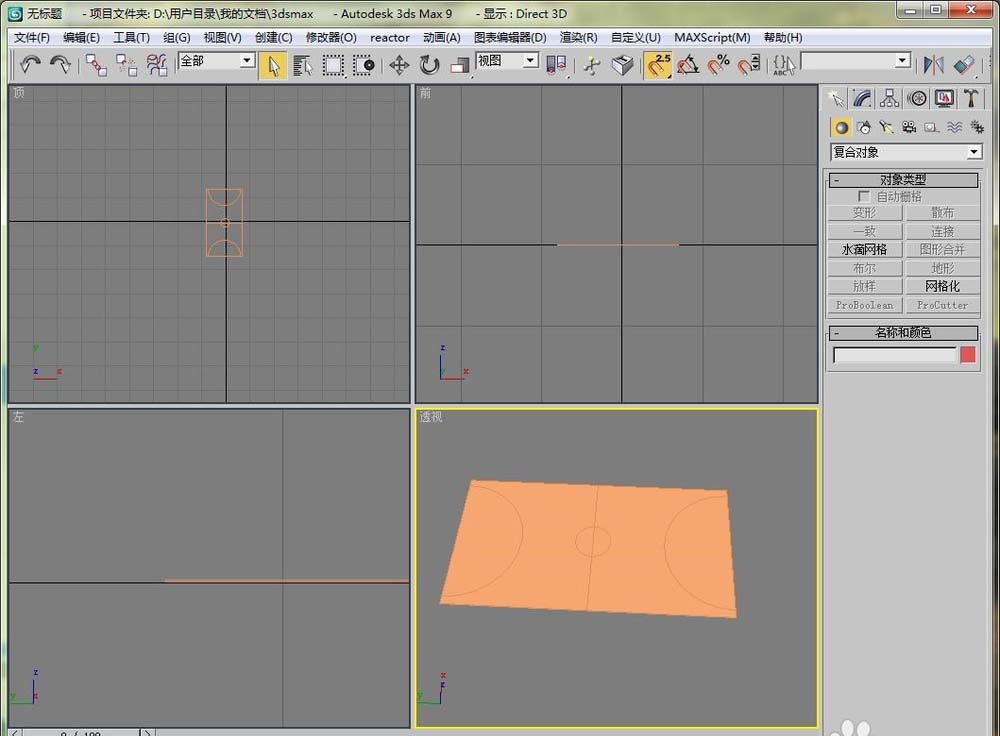Click the 前 viewport label
This screenshot has width=1000, height=736.
coord(425,93)
